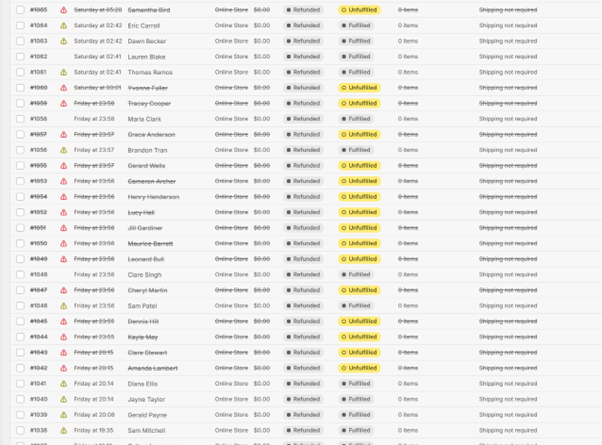Click the yellow warning icon beside order #1064
602x445 pixels.
(x=64, y=25)
